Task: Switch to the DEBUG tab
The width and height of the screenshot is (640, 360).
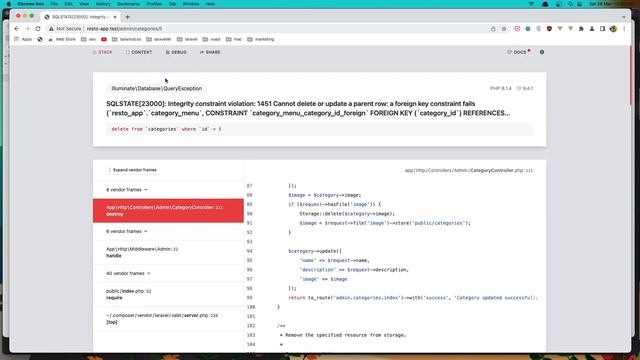Action: pyautogui.click(x=176, y=52)
